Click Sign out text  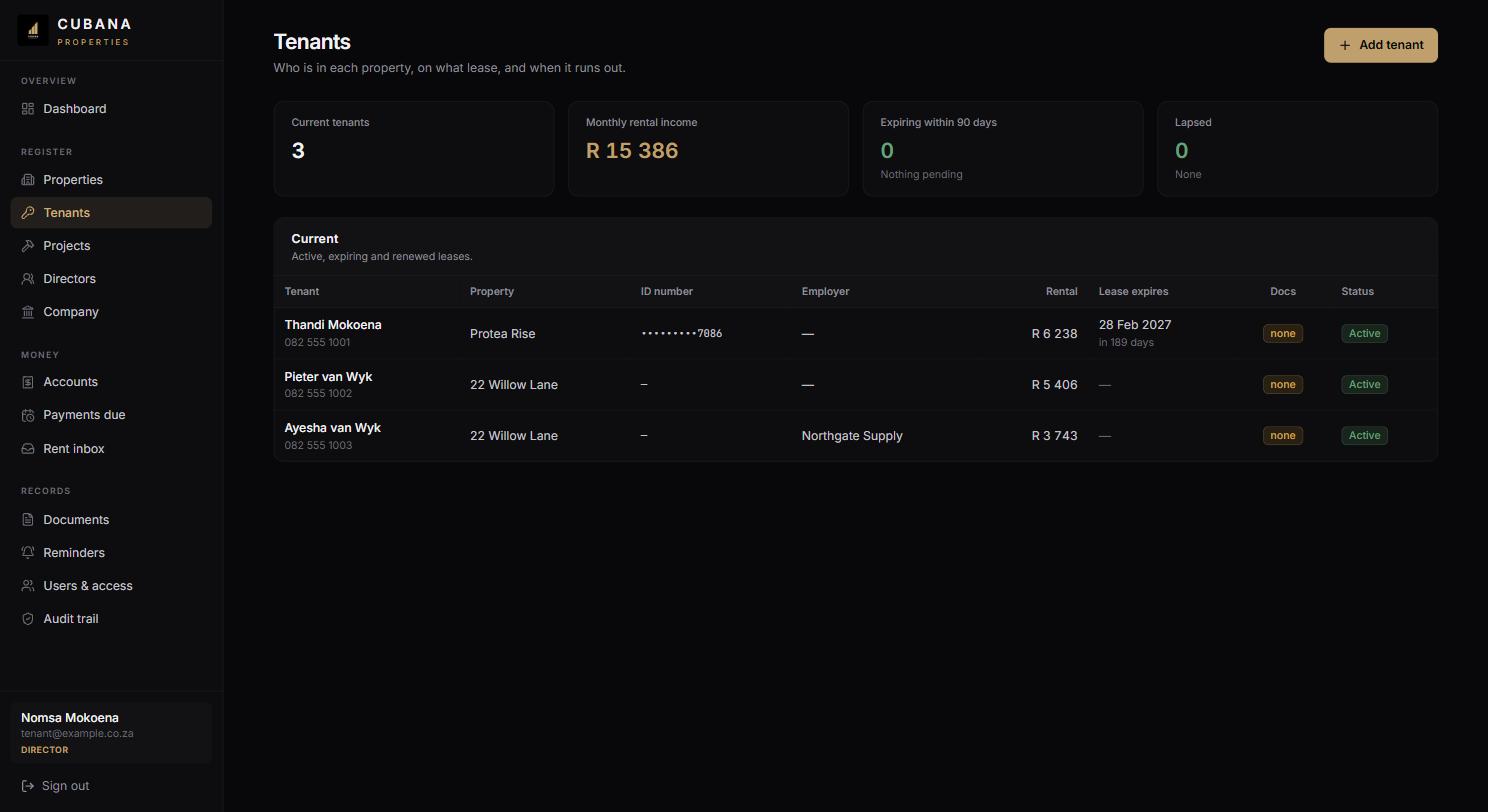click(65, 786)
